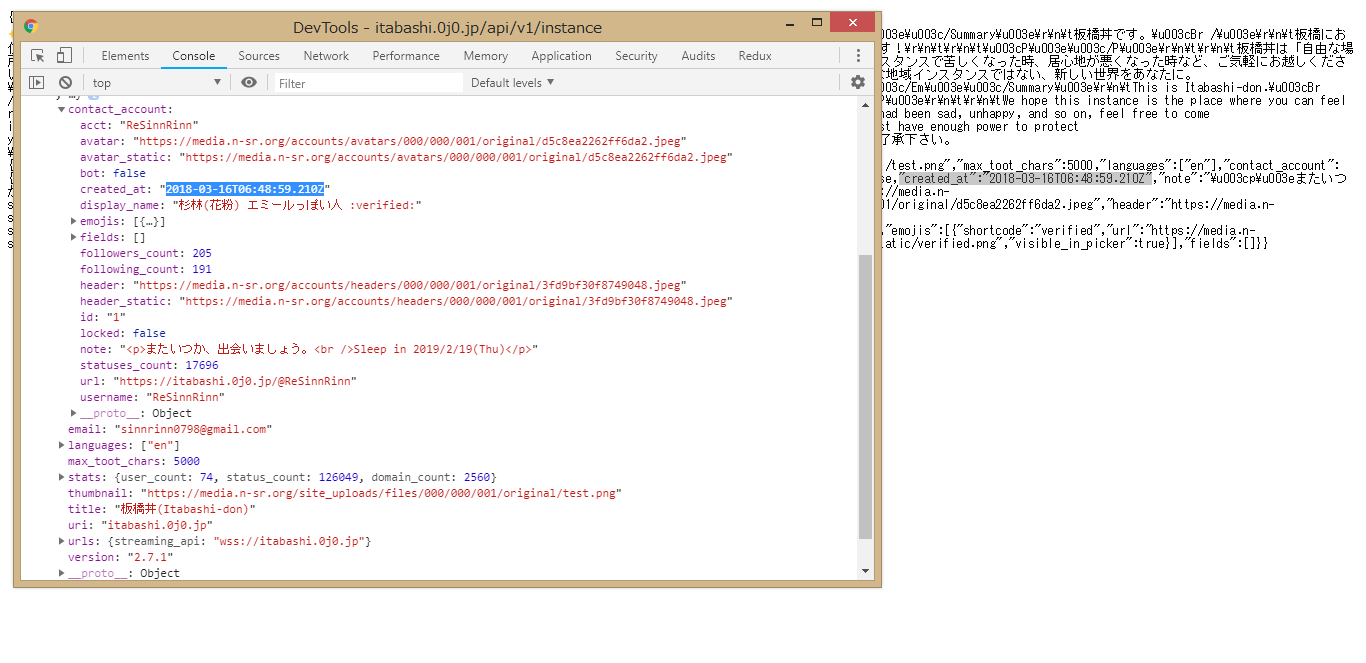Click the note HTML string value
The image size is (1366, 663).
pos(328,349)
